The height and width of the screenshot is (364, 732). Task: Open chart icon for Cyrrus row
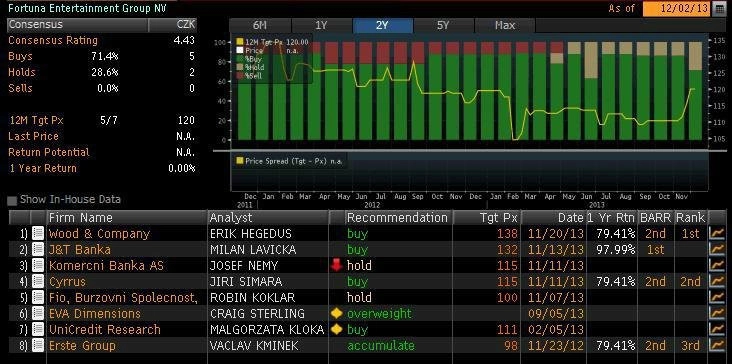pos(716,281)
